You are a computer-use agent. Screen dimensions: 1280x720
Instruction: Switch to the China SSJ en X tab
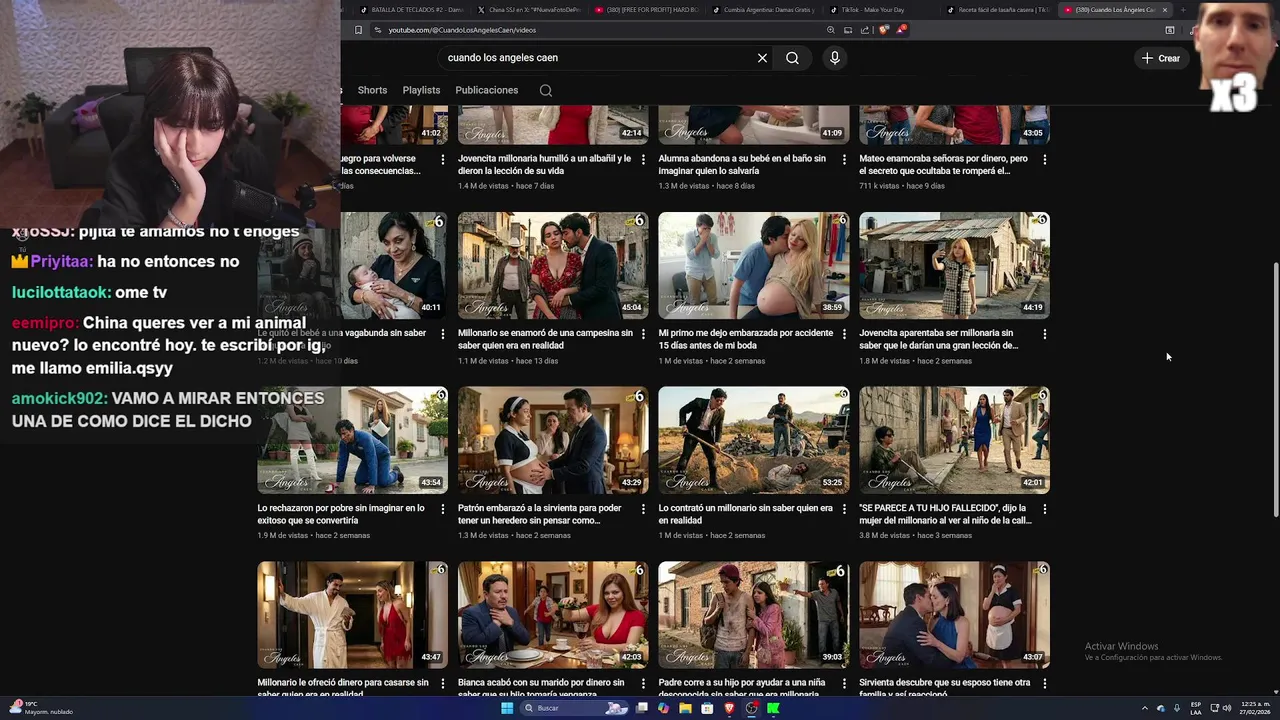pyautogui.click(x=528, y=10)
